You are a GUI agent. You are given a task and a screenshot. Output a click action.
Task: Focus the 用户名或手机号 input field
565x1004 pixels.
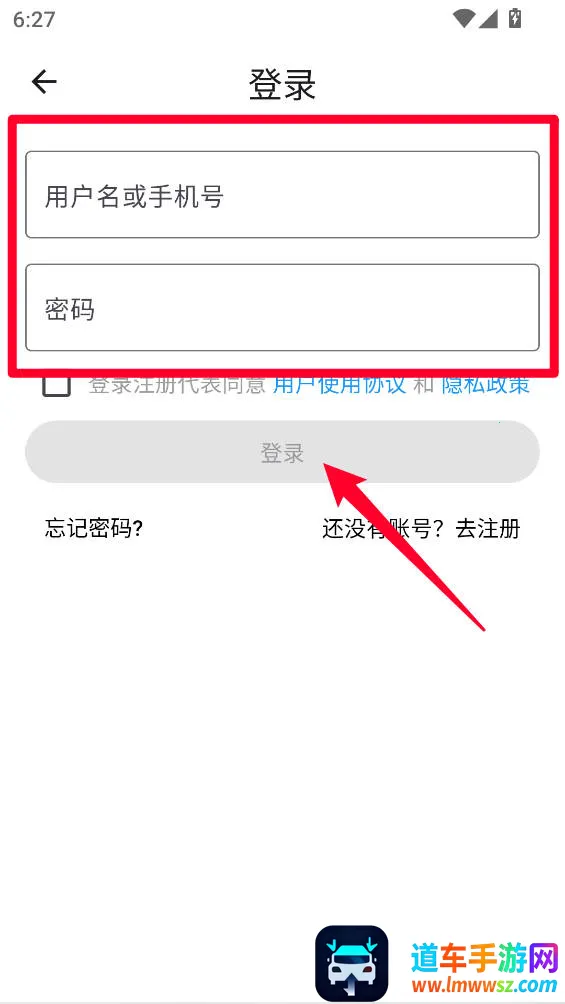[282, 195]
